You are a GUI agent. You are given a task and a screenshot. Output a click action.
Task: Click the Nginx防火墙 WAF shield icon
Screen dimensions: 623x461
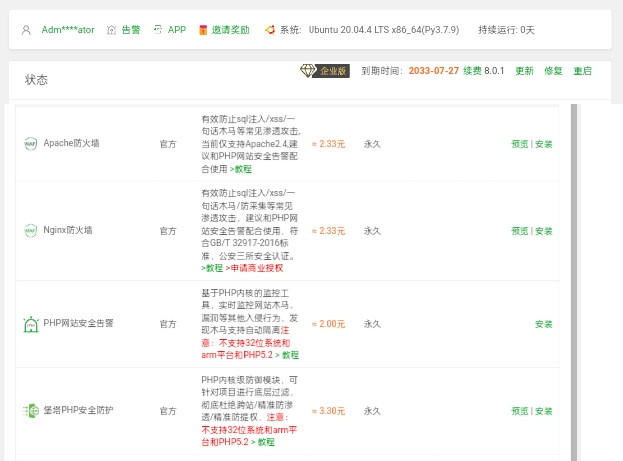click(30, 230)
